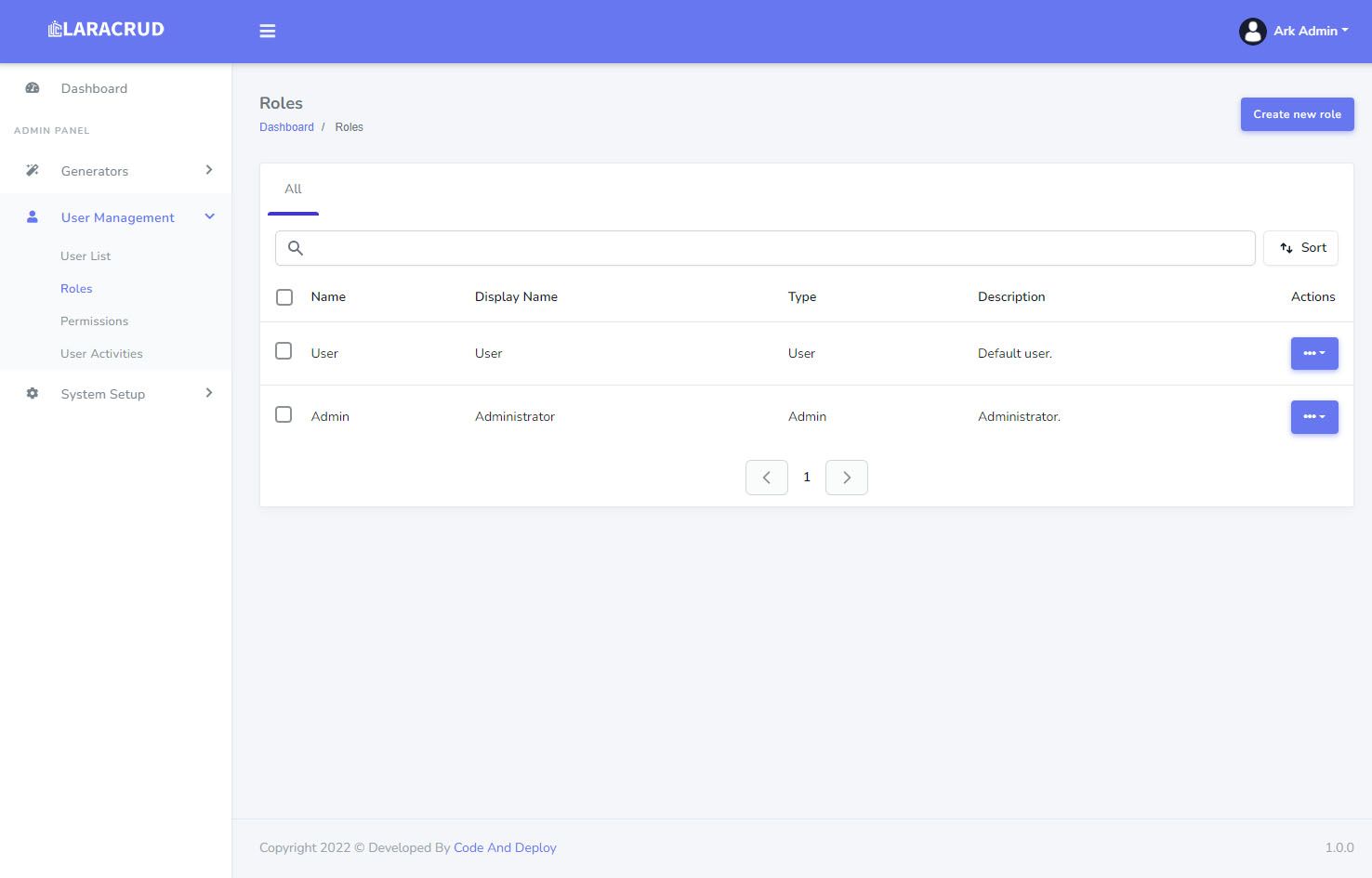Select the Admin role row checkbox
Screen dimensions: 1372x878
click(x=284, y=414)
